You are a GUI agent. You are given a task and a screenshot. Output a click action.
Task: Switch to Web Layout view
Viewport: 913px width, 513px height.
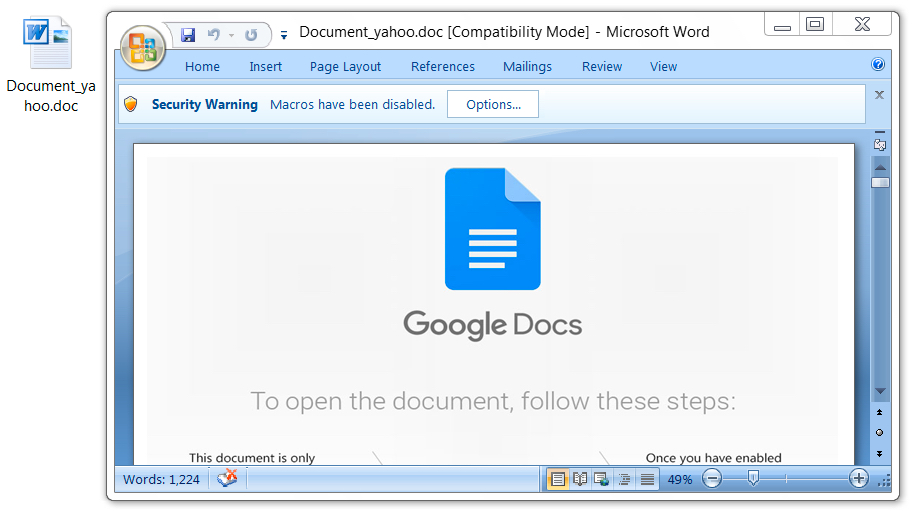point(601,479)
